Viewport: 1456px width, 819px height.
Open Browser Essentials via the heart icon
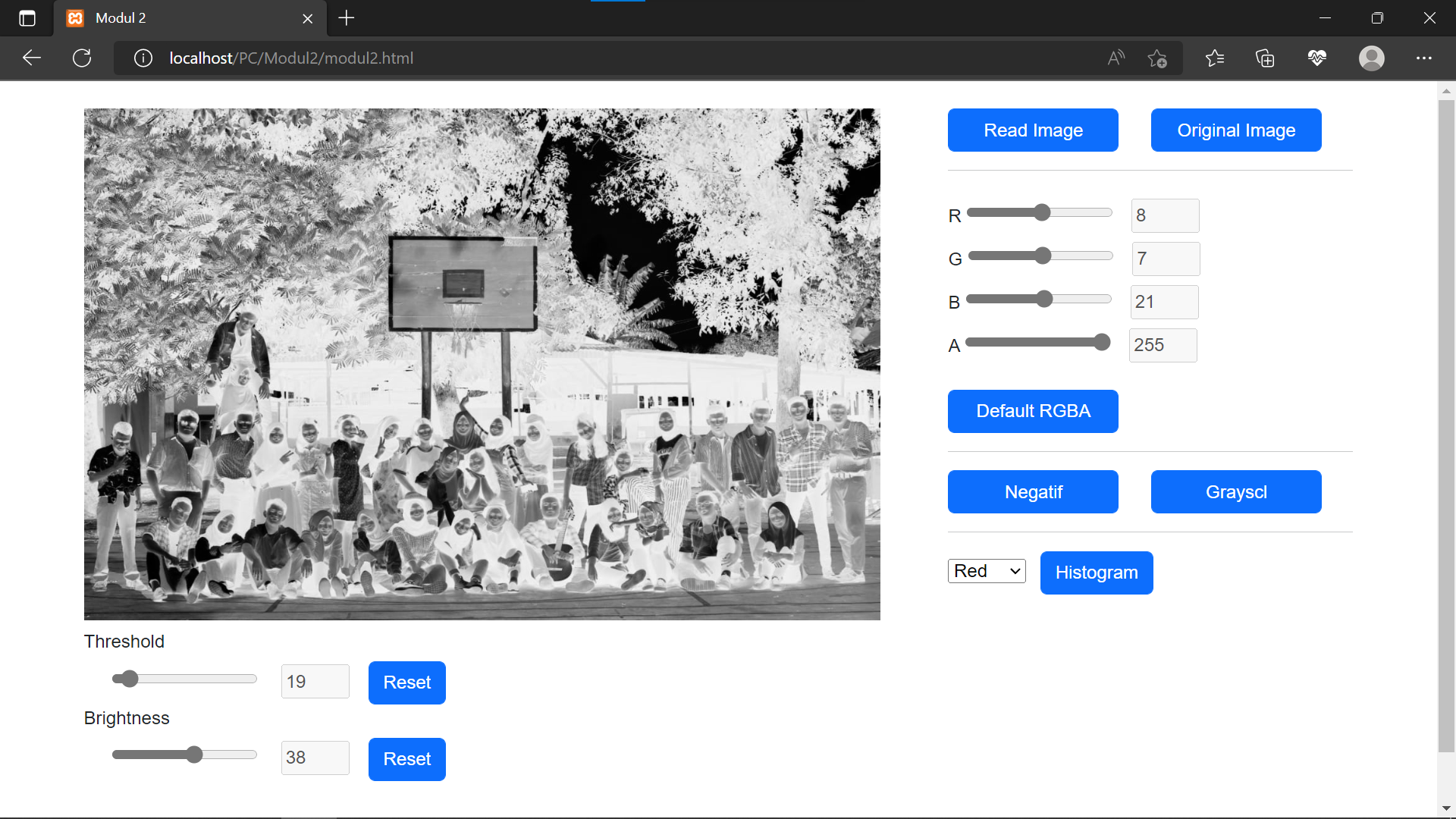[x=1317, y=58]
